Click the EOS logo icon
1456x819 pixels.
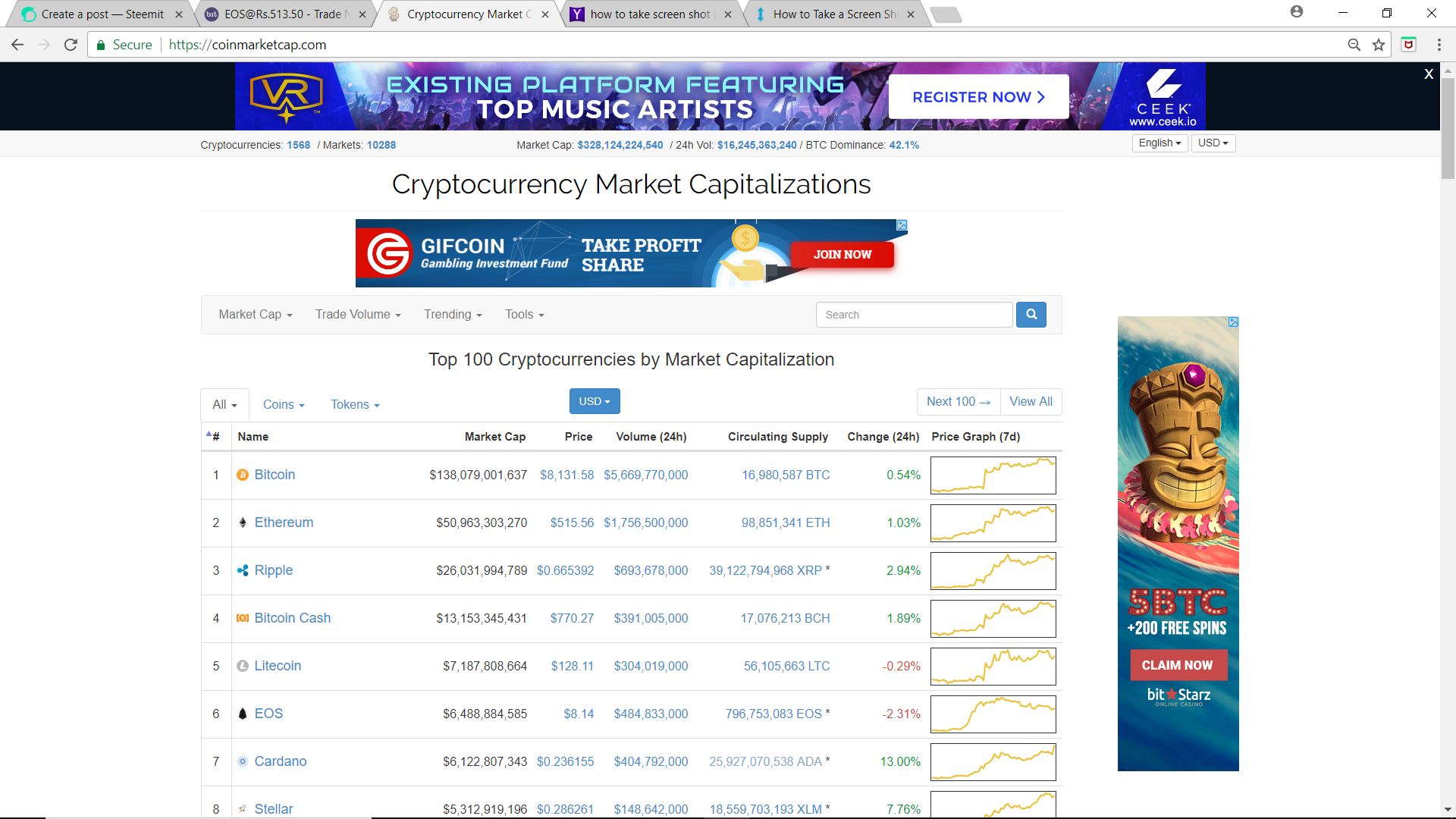pyautogui.click(x=243, y=714)
